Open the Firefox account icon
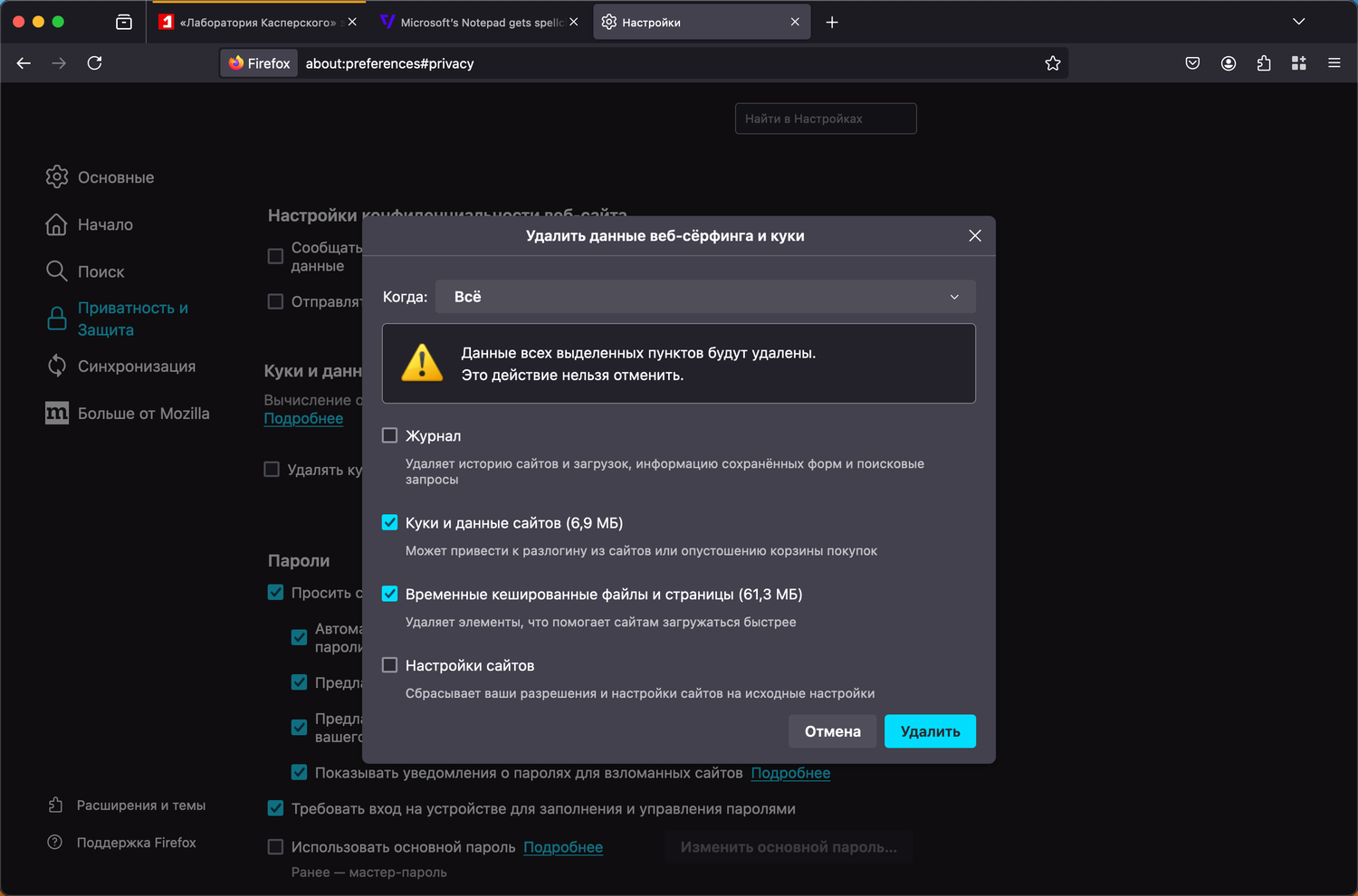 (1229, 63)
